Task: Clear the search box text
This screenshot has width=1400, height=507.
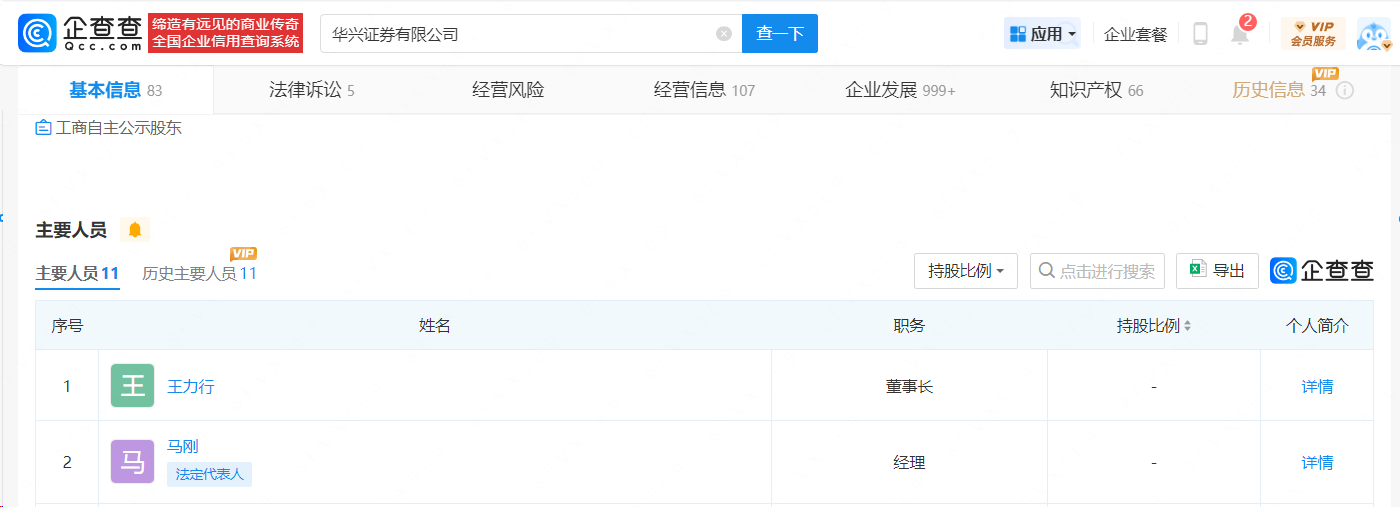Action: click(724, 34)
